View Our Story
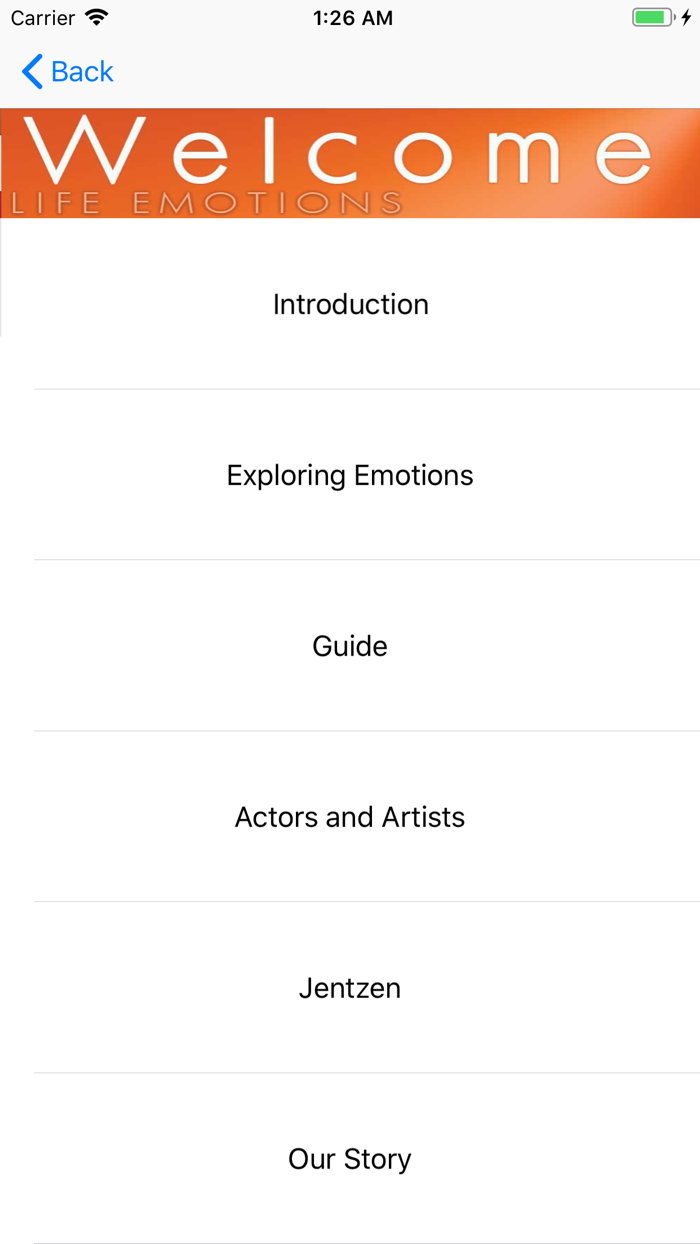The height and width of the screenshot is (1244, 700). click(x=350, y=1158)
